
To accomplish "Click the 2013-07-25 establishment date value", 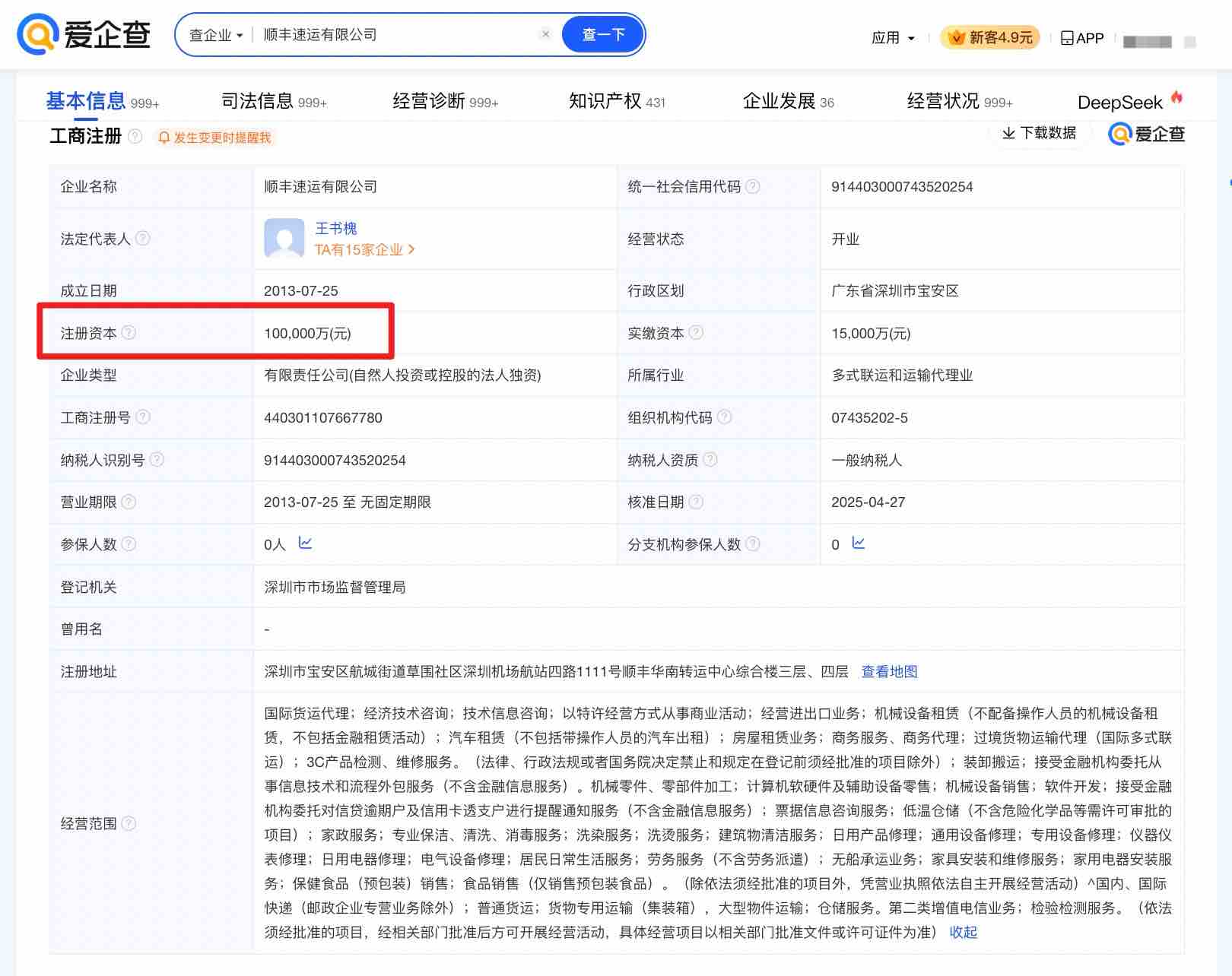I will click(301, 291).
